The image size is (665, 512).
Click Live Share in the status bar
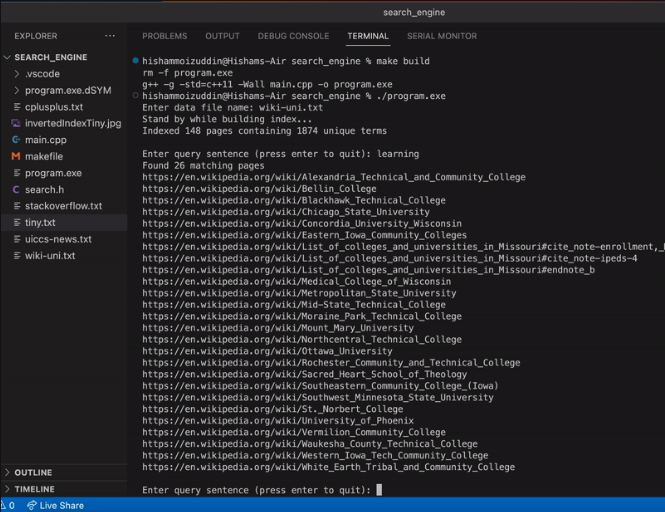(61, 506)
